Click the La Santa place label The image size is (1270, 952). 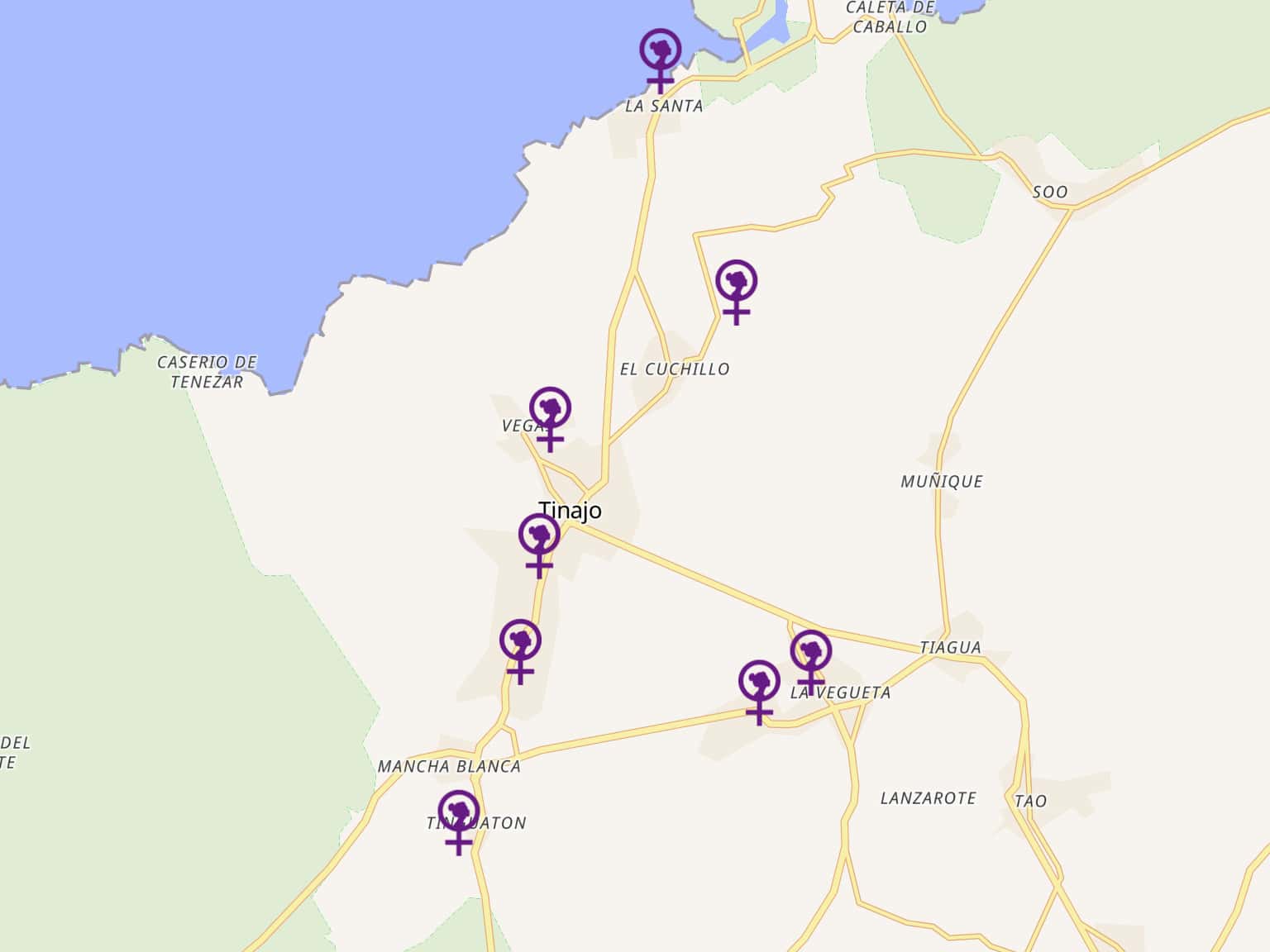tap(664, 106)
